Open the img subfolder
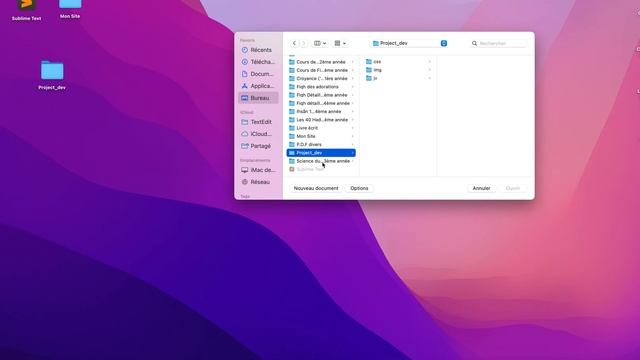Viewport: 640px width, 360px height. pos(398,70)
